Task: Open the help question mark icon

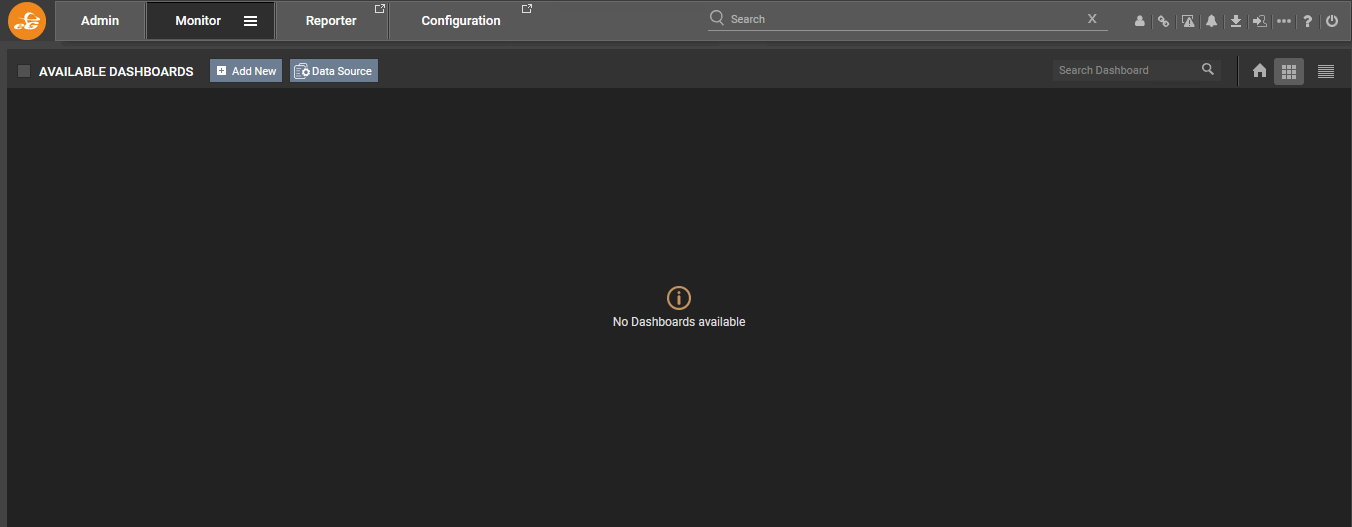Action: coord(1307,21)
